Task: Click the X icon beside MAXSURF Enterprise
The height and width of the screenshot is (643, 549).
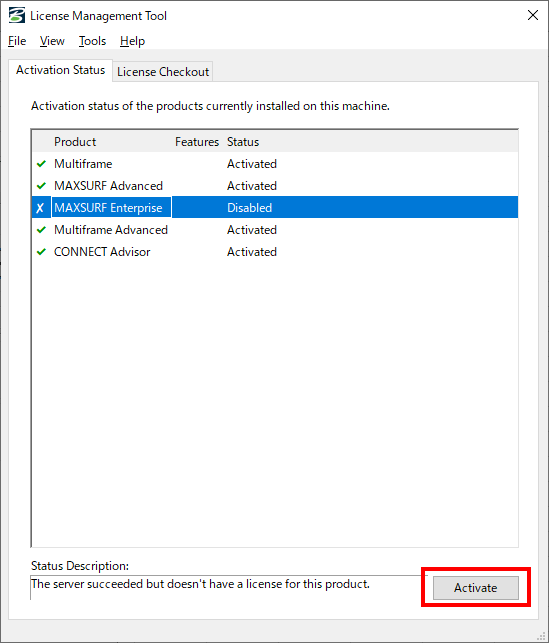Action: coord(40,208)
